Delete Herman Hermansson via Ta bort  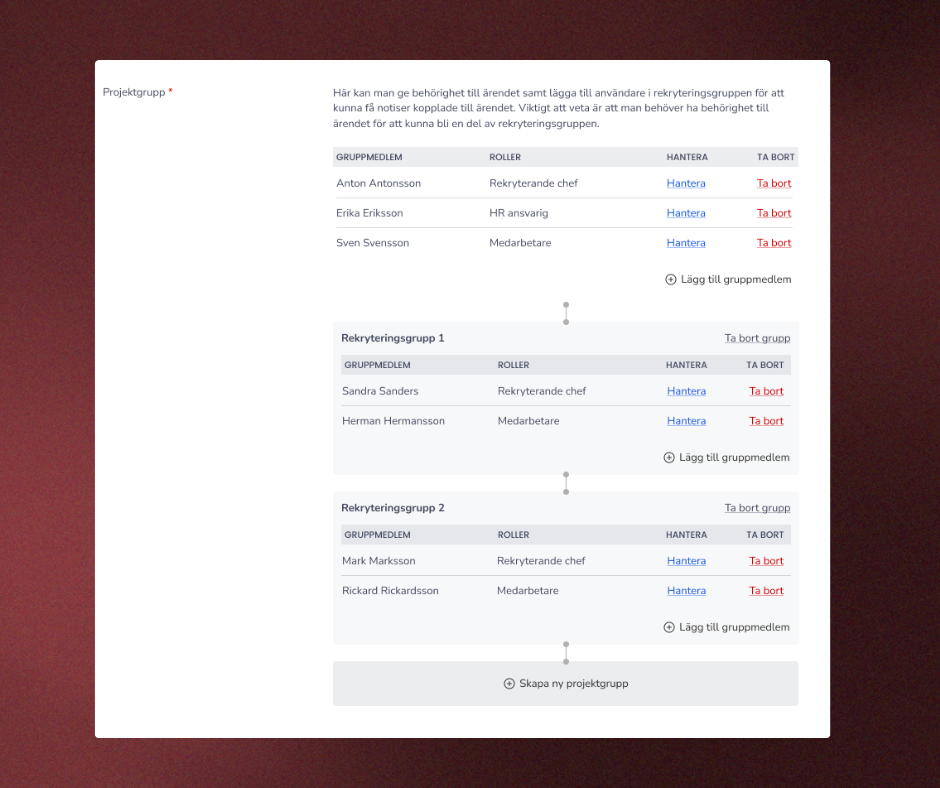coord(766,422)
